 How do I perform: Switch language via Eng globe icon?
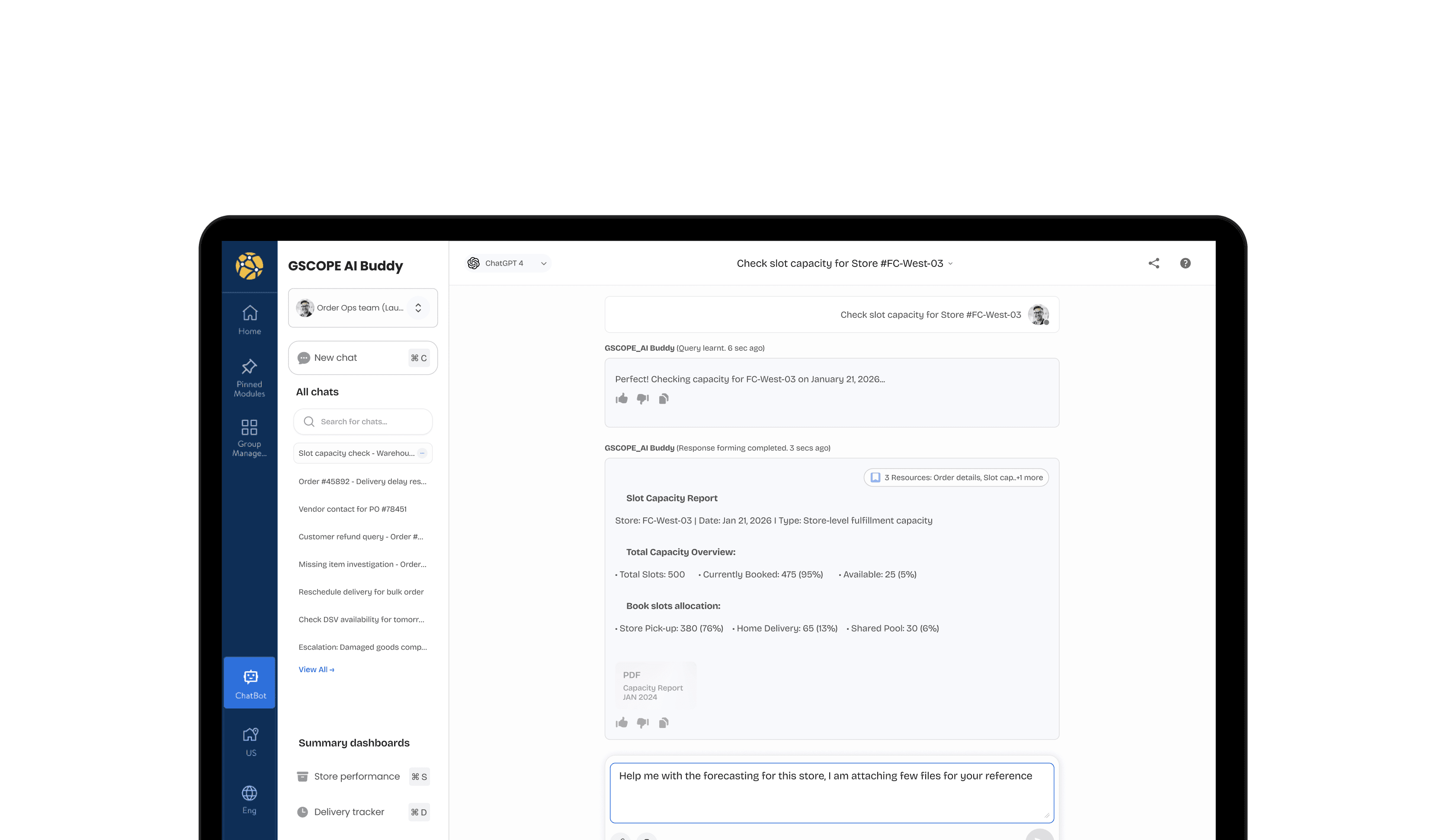click(x=250, y=799)
